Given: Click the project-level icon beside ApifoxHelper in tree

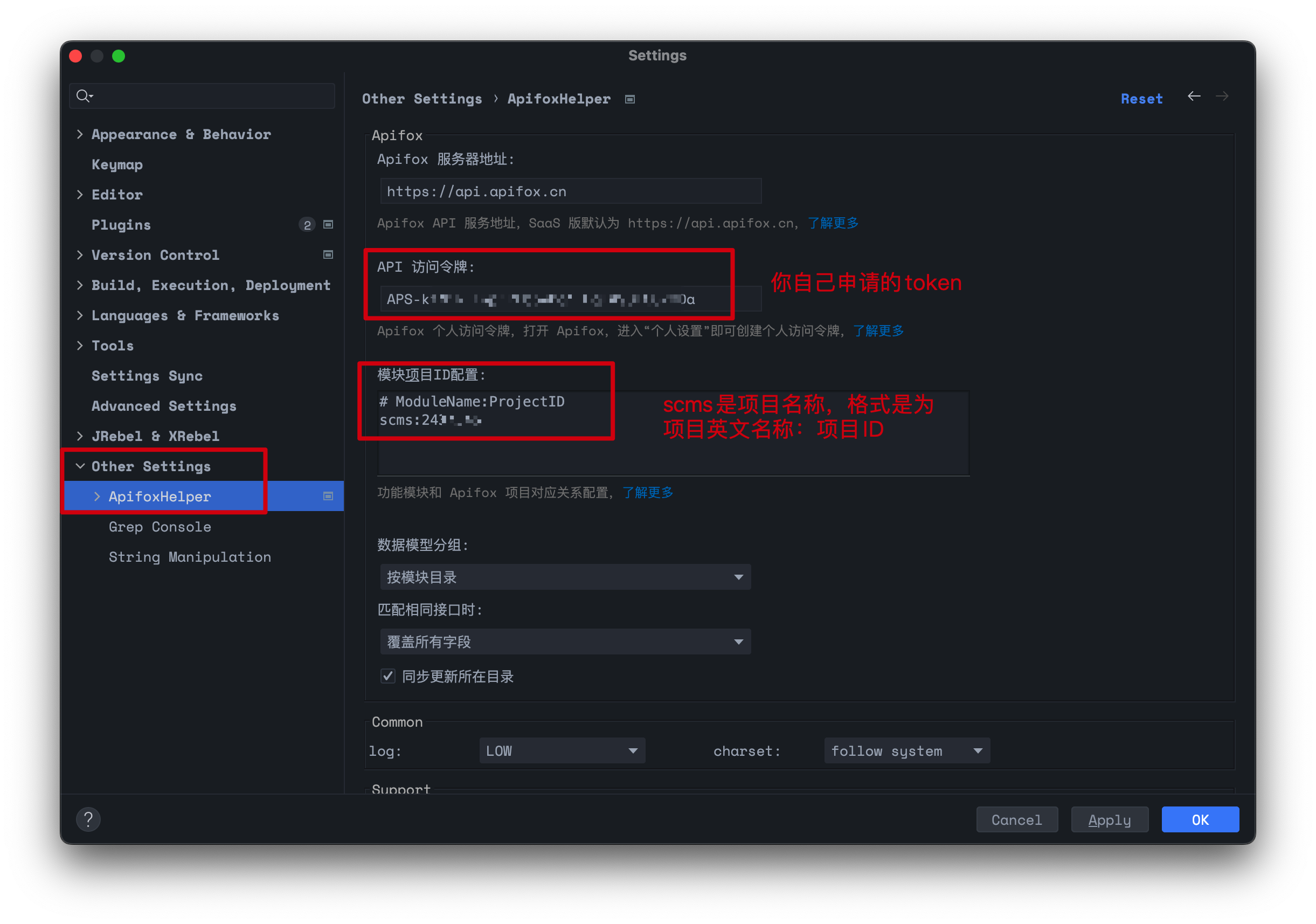Looking at the screenshot, I should 328,496.
